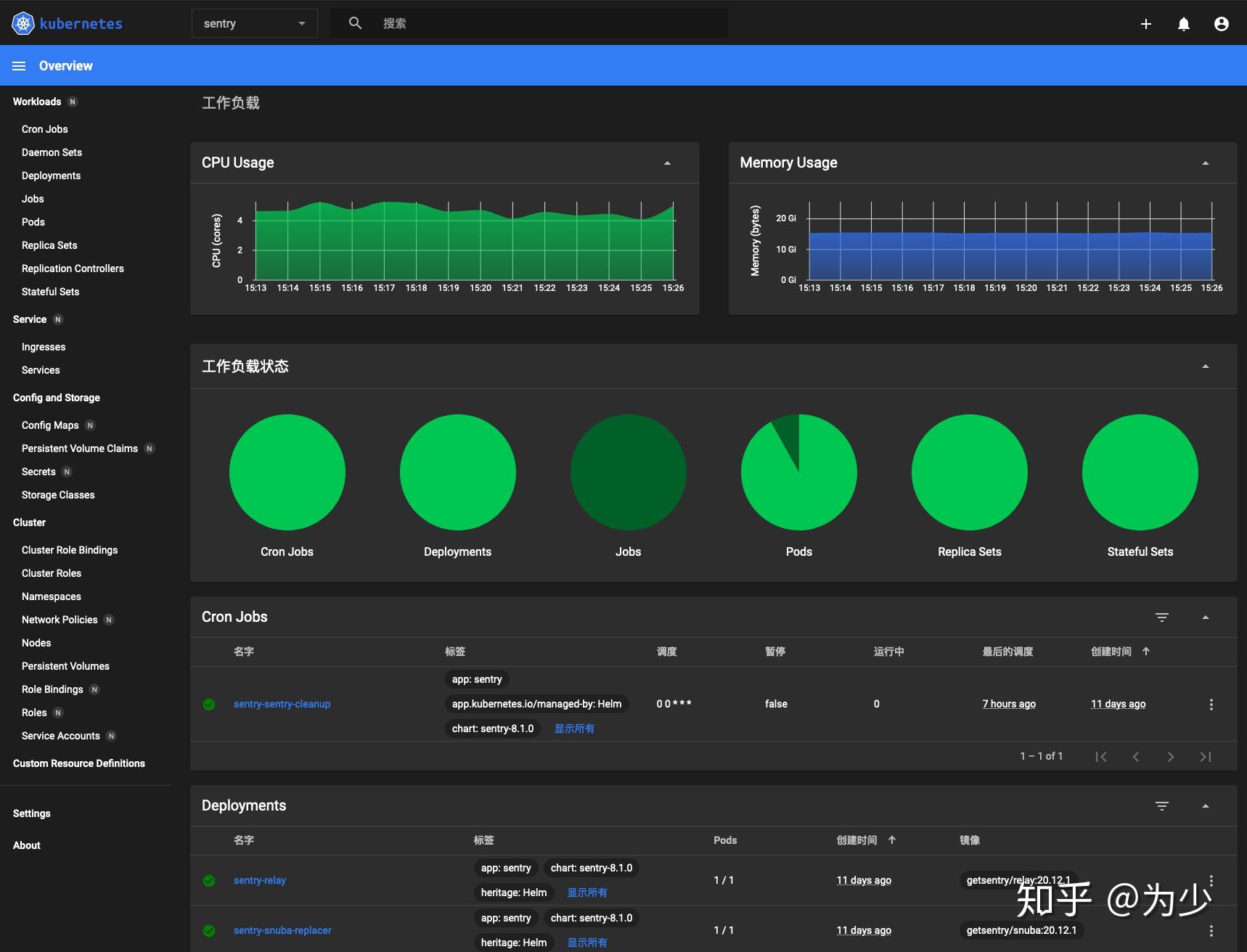Open Stateful Sets in sidebar

[50, 292]
